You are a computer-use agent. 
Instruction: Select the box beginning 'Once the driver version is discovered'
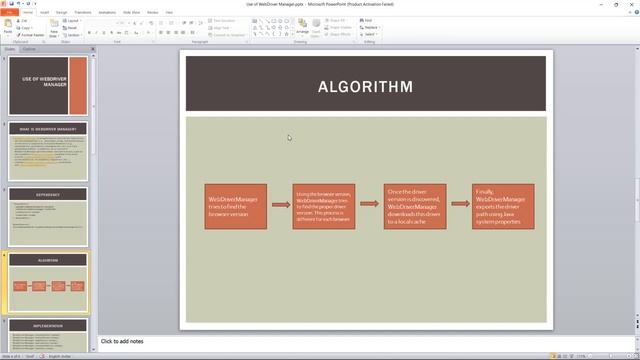415,207
